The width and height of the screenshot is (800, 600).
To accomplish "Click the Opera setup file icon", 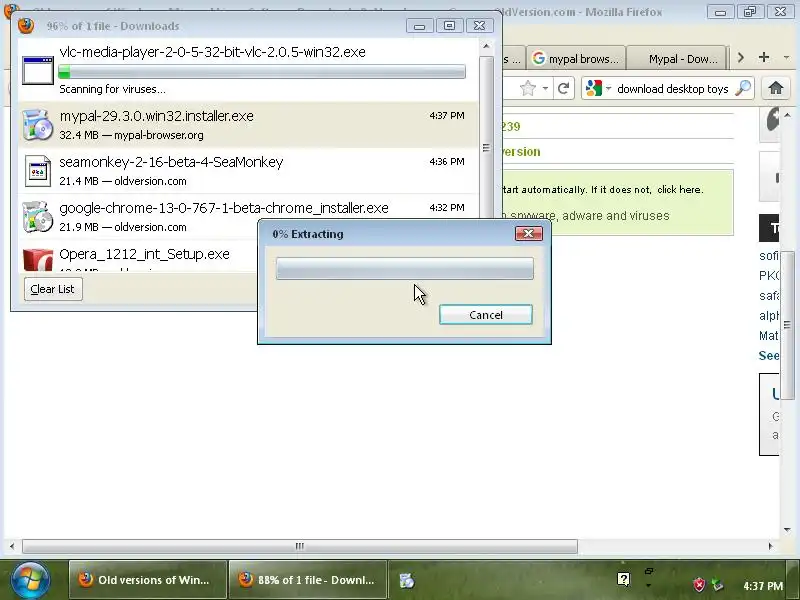I will click(38, 259).
